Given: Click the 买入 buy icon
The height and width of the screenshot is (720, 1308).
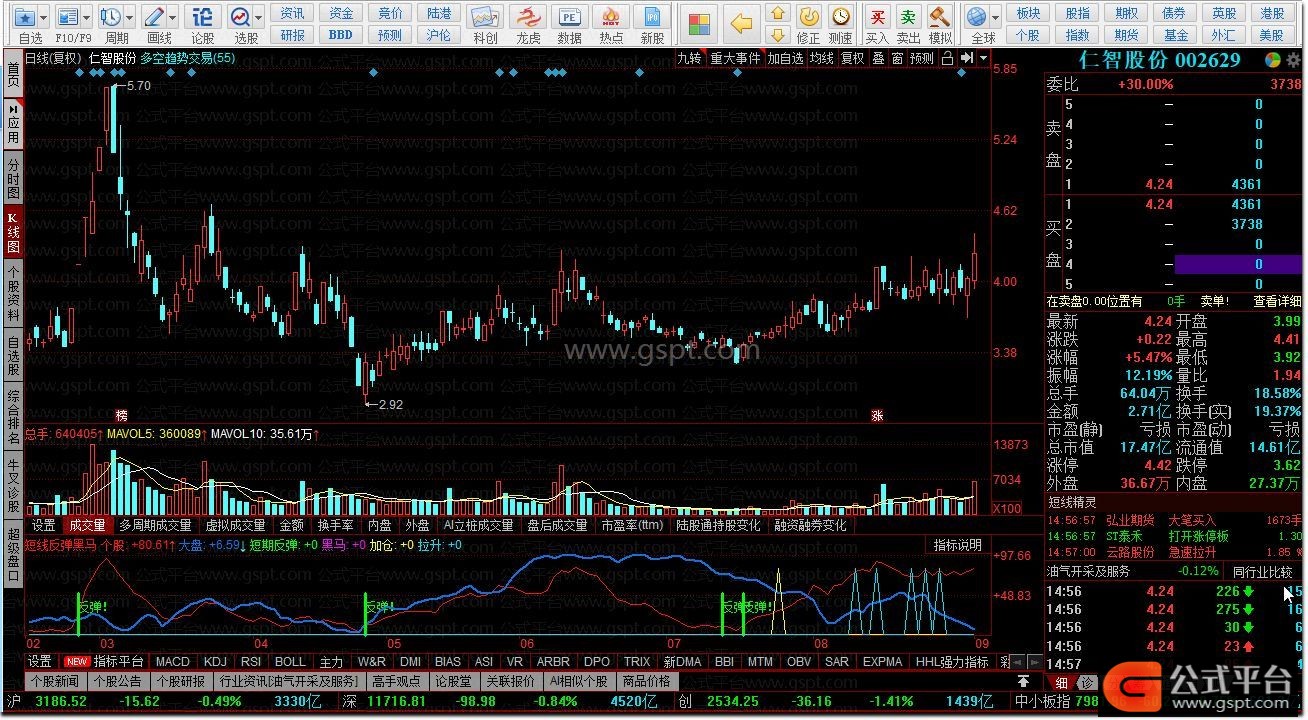Looking at the screenshot, I should (877, 17).
